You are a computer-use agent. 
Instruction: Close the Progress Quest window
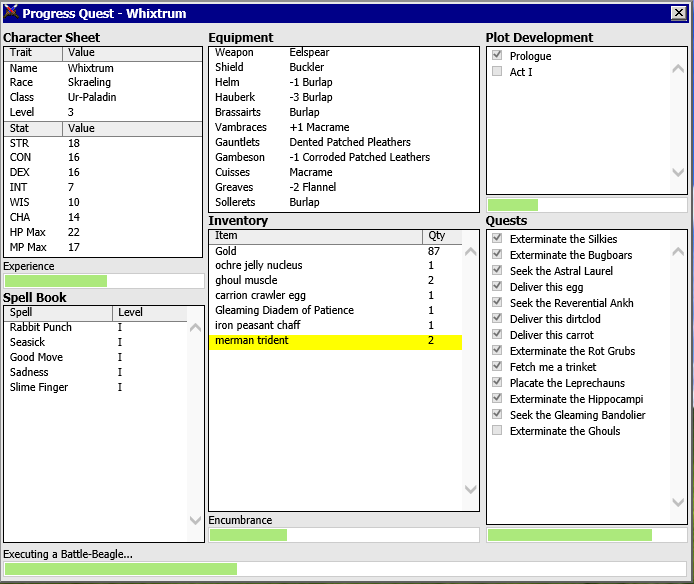coord(679,13)
